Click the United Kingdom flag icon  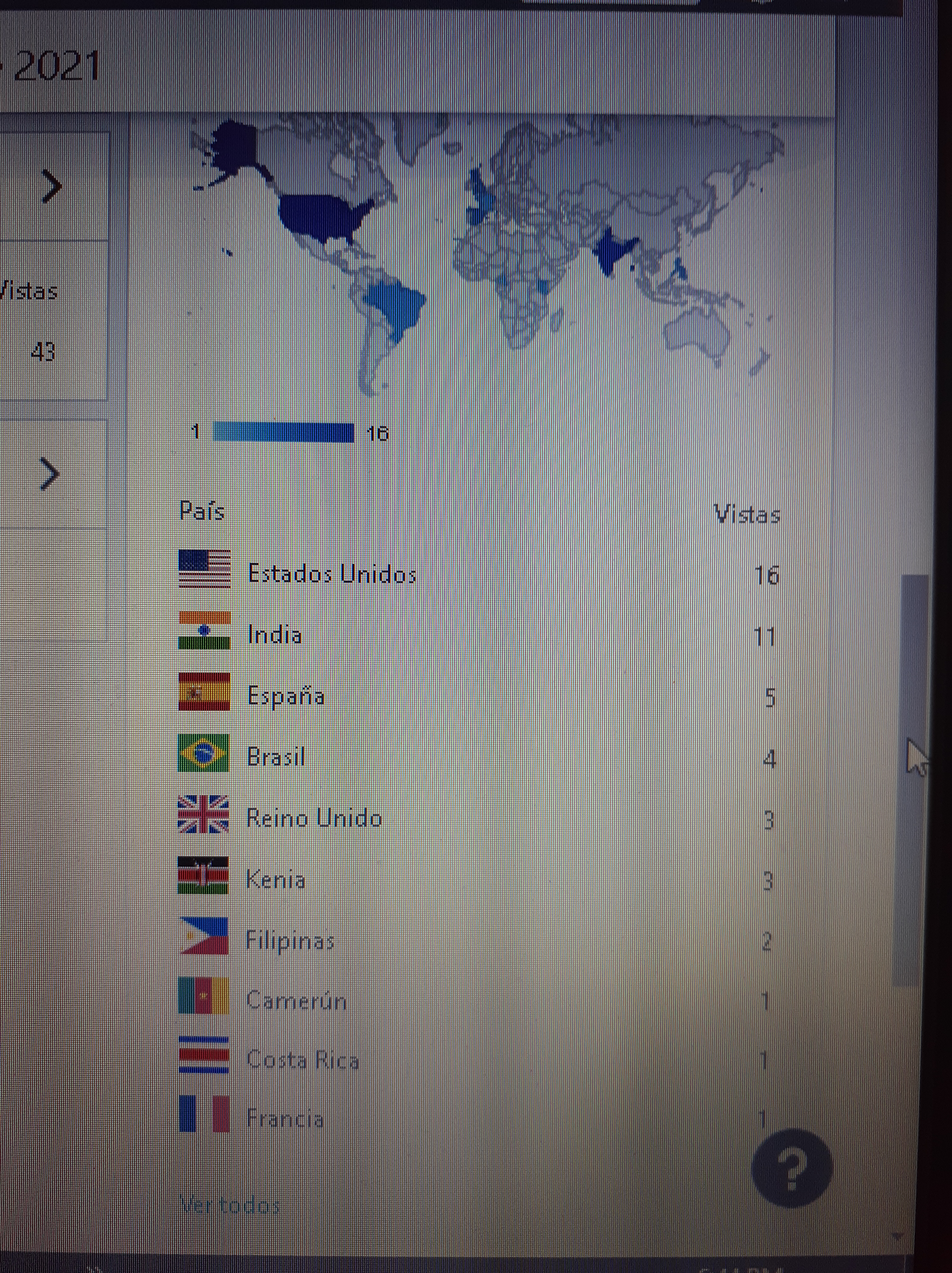tap(203, 814)
